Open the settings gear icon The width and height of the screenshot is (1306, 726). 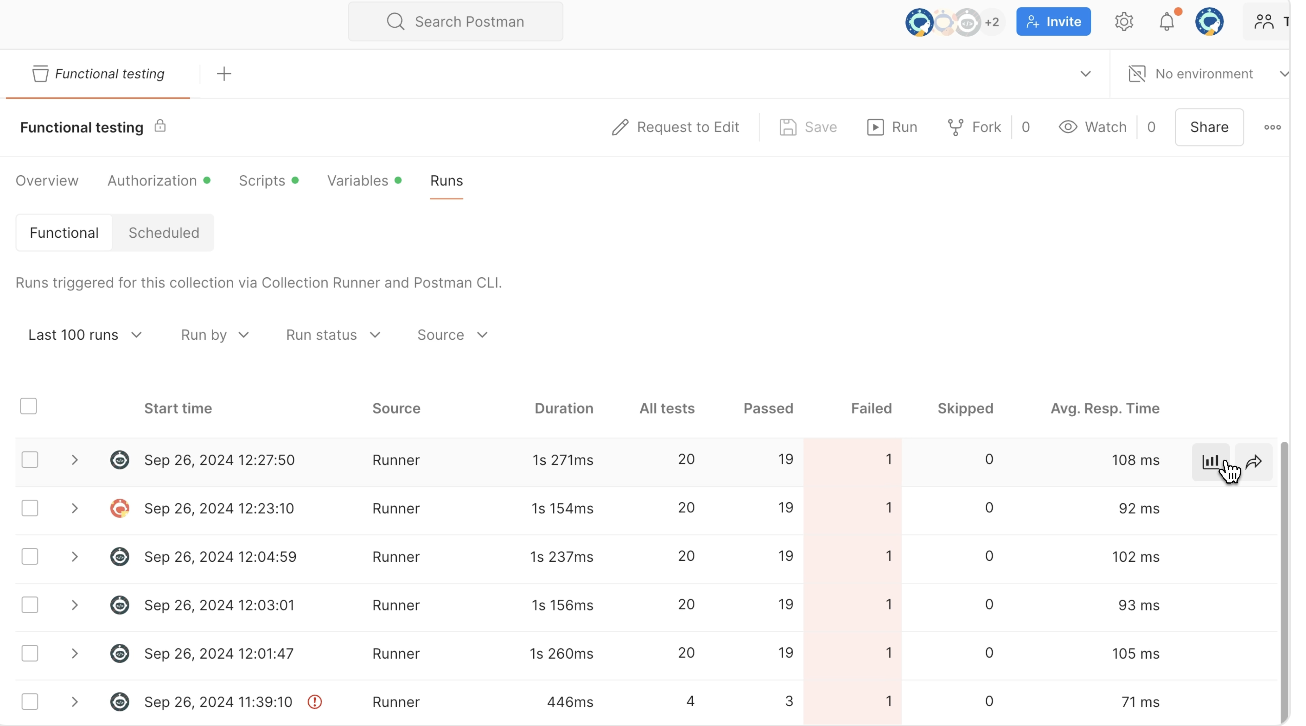point(1124,22)
